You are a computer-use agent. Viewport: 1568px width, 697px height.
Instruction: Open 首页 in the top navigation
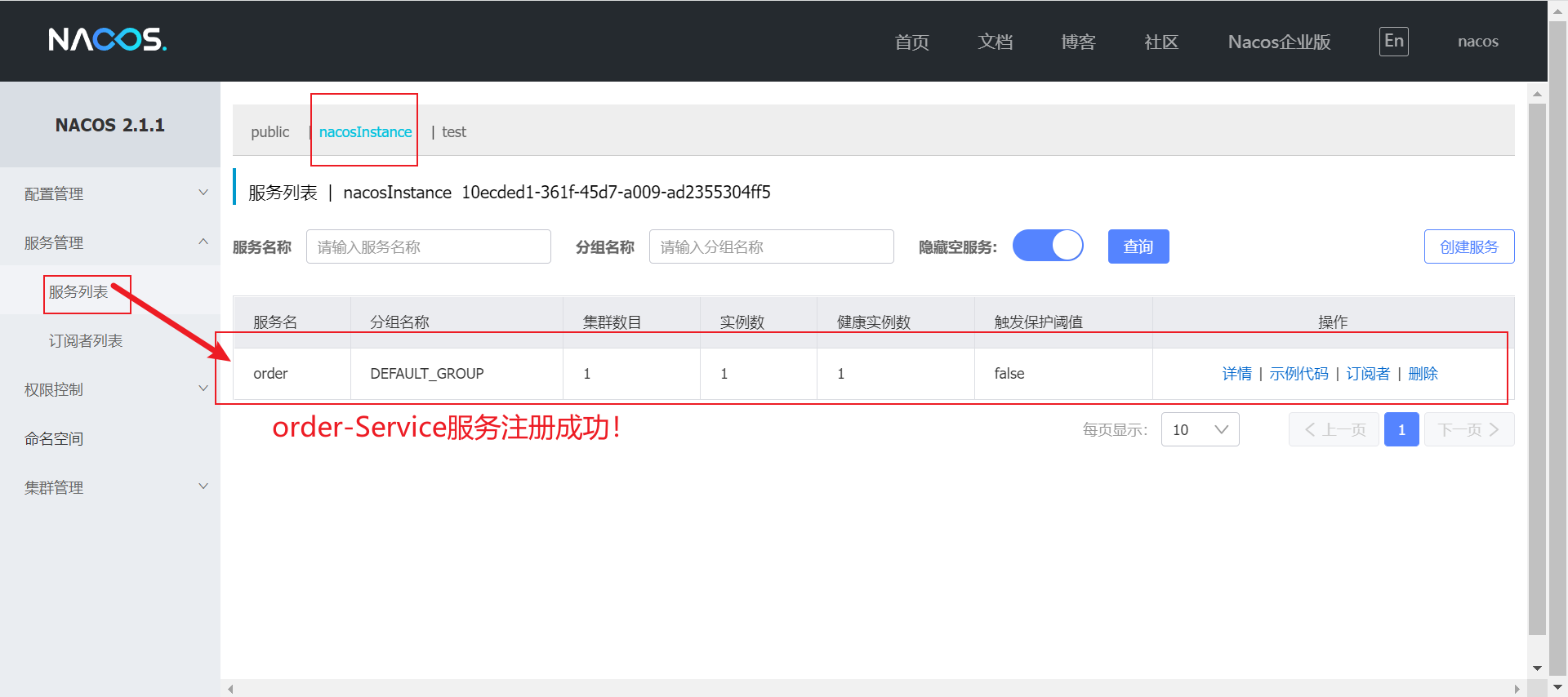[911, 42]
